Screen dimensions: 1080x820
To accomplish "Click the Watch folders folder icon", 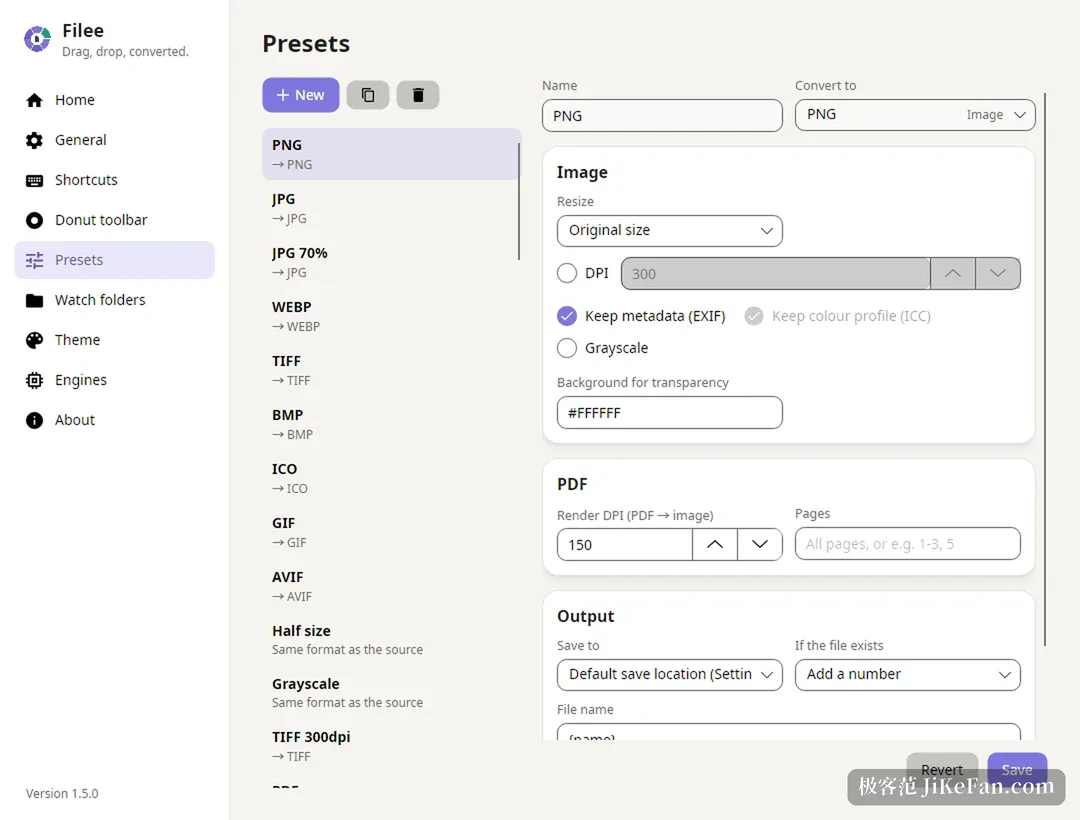I will pyautogui.click(x=34, y=300).
